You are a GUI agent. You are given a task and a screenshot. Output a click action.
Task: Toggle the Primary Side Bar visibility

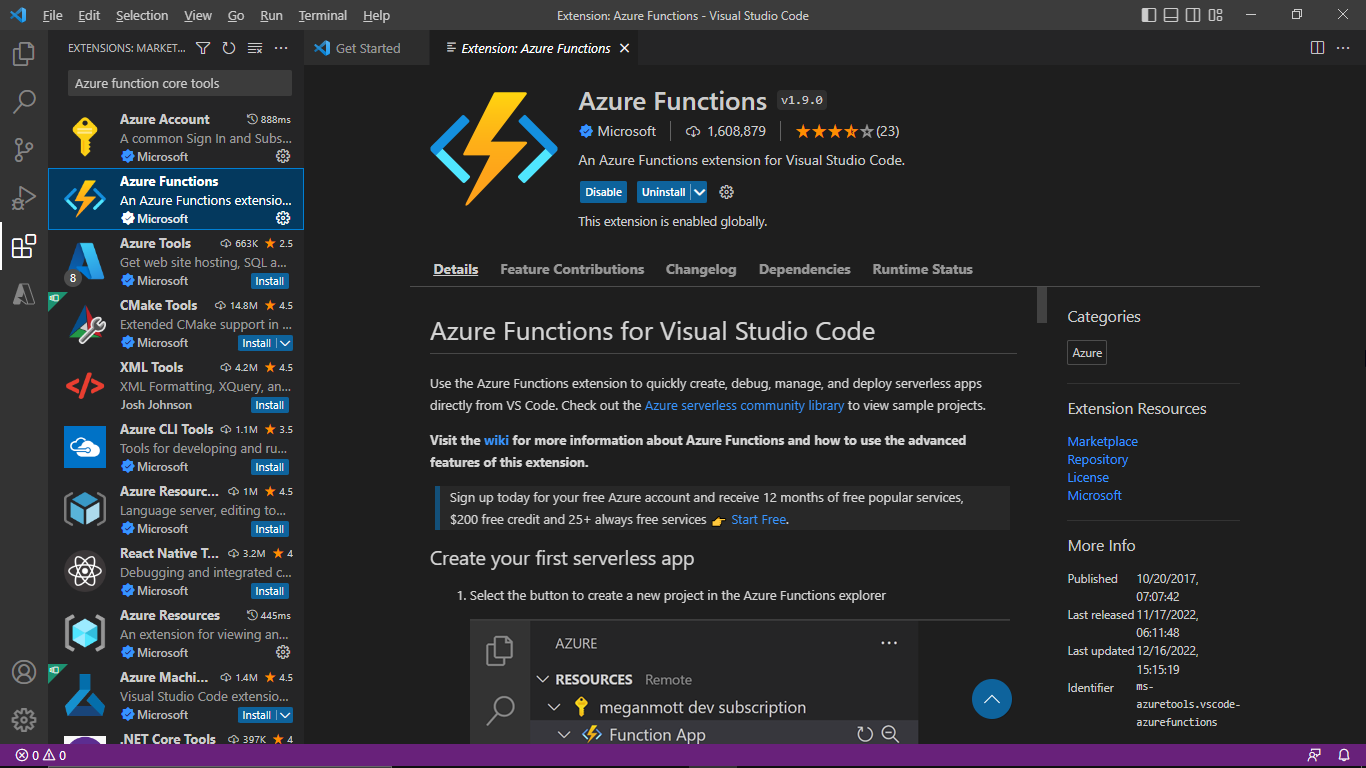(1148, 15)
